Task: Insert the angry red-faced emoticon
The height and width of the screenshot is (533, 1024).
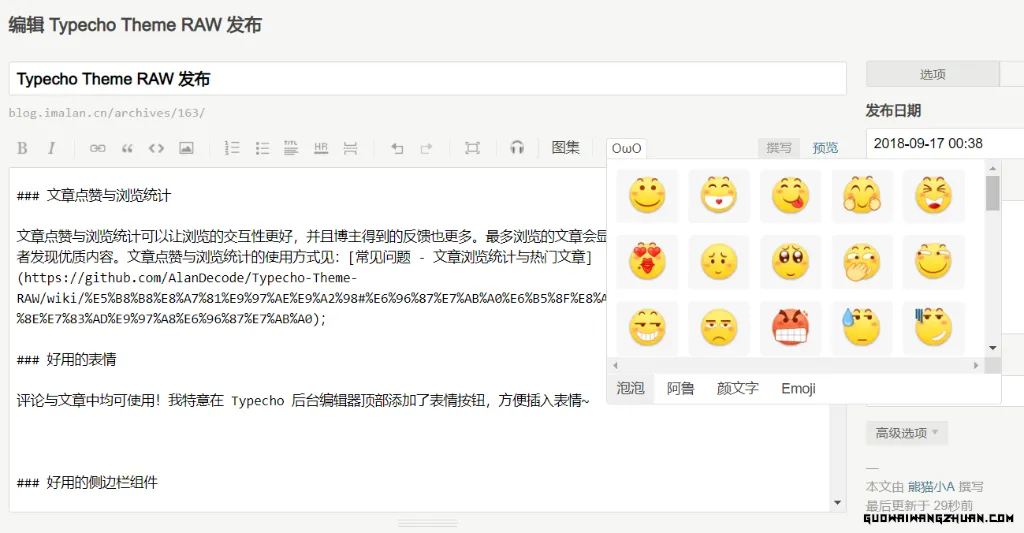Action: (791, 327)
